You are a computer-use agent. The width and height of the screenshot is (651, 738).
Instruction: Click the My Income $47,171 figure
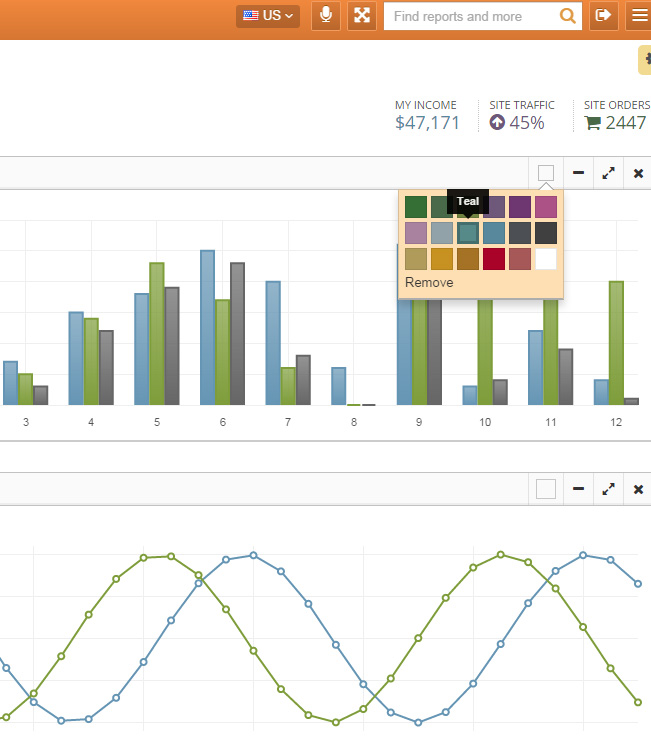[x=427, y=123]
